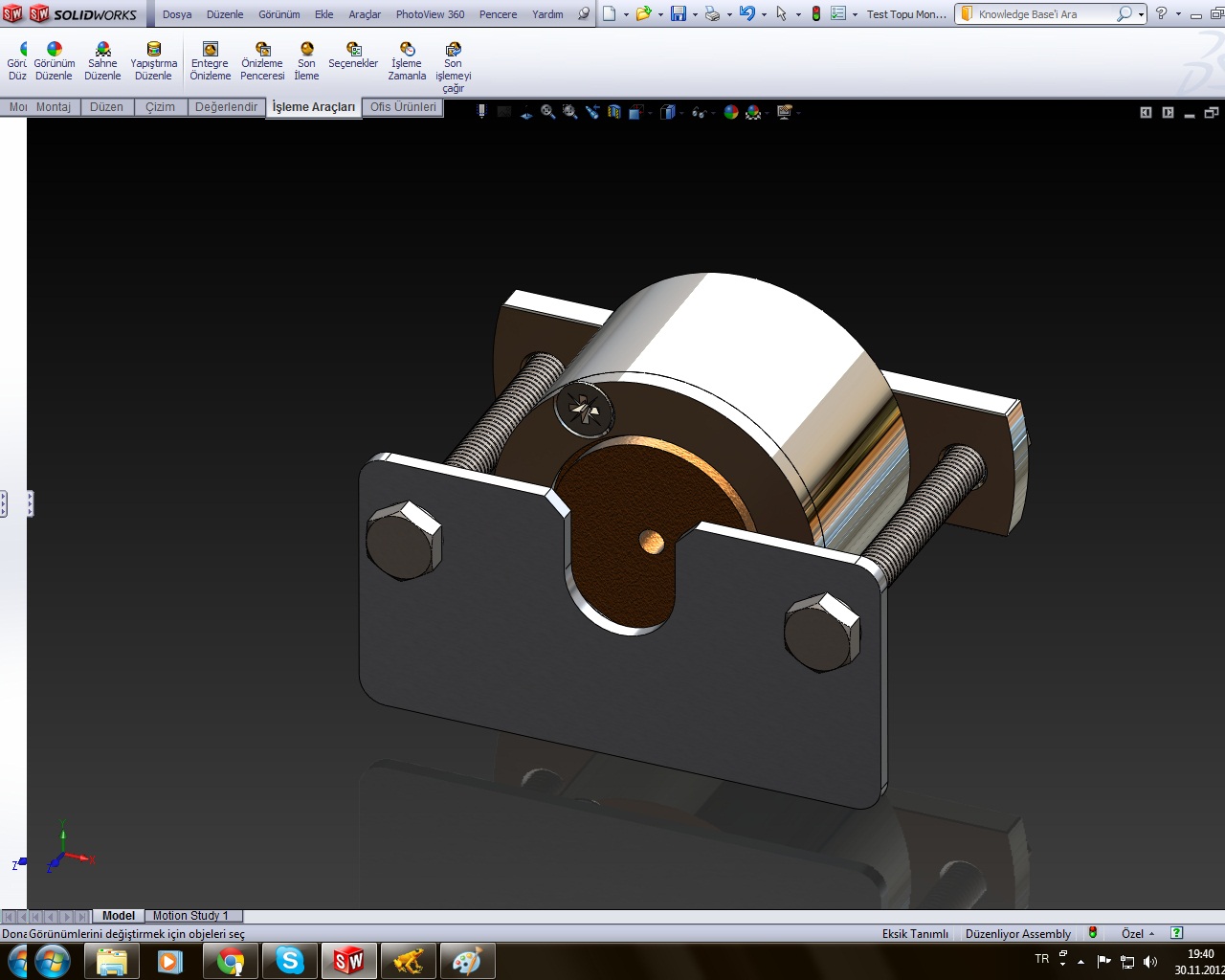Expand collapsed left panel handle
This screenshot has height=980, width=1225.
pyautogui.click(x=30, y=503)
